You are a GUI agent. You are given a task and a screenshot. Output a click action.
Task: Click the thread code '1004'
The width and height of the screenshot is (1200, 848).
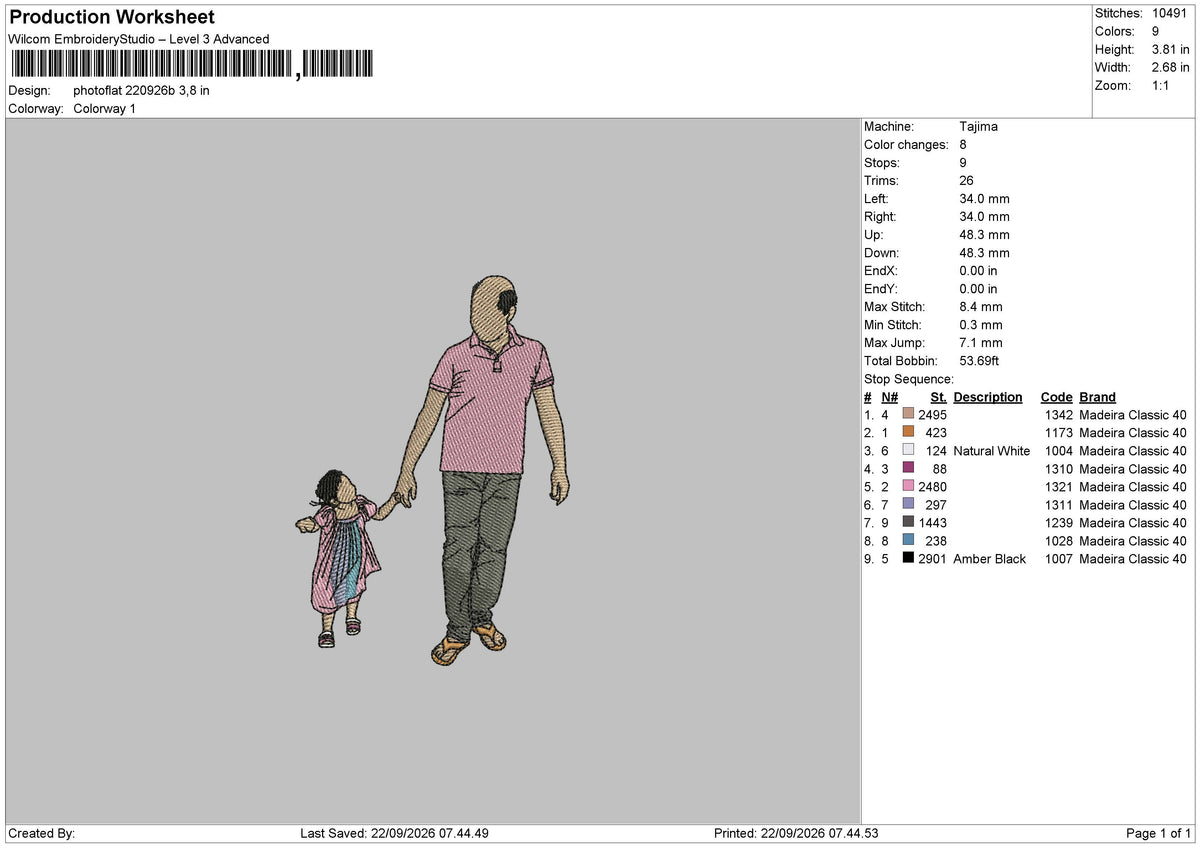point(1058,451)
